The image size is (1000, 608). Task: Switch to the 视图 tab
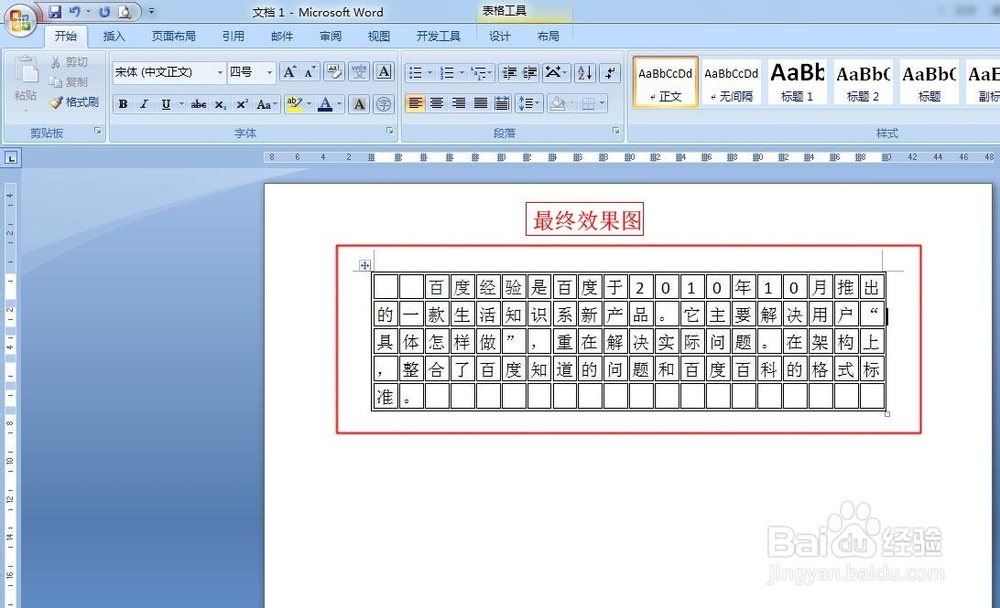(379, 36)
